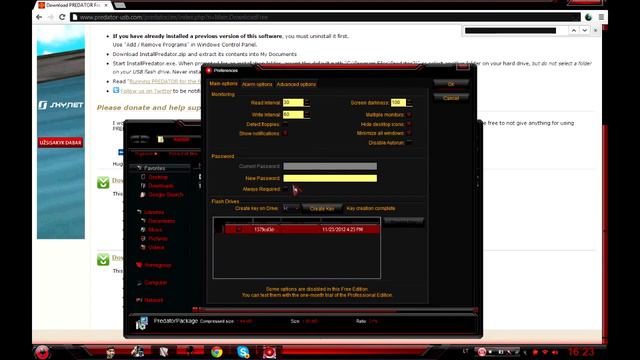Open the Running PREDATOR for the first link
This screenshot has width=640, height=360.
click(x=165, y=82)
